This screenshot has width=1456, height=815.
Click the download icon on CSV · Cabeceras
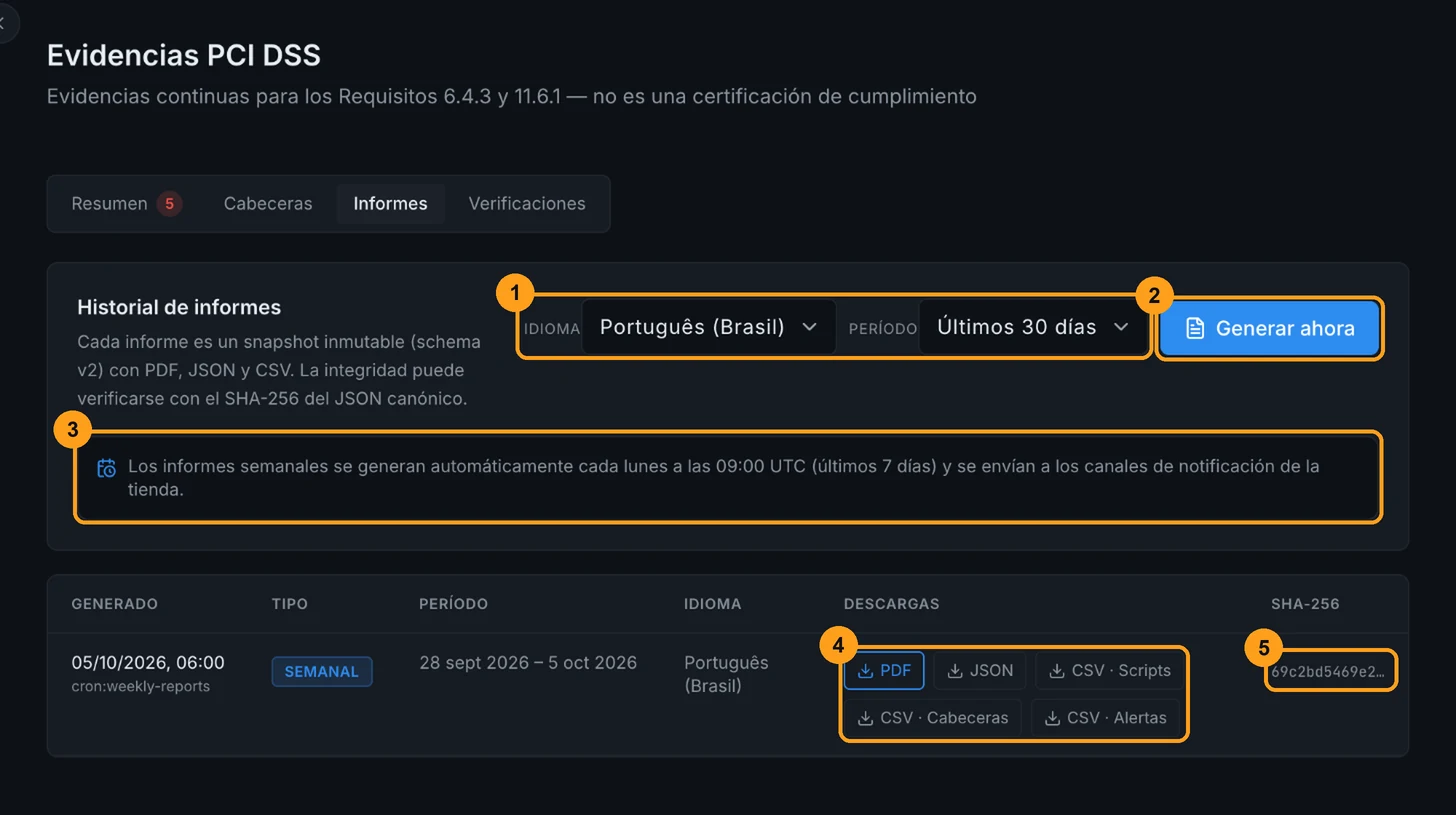coord(866,718)
